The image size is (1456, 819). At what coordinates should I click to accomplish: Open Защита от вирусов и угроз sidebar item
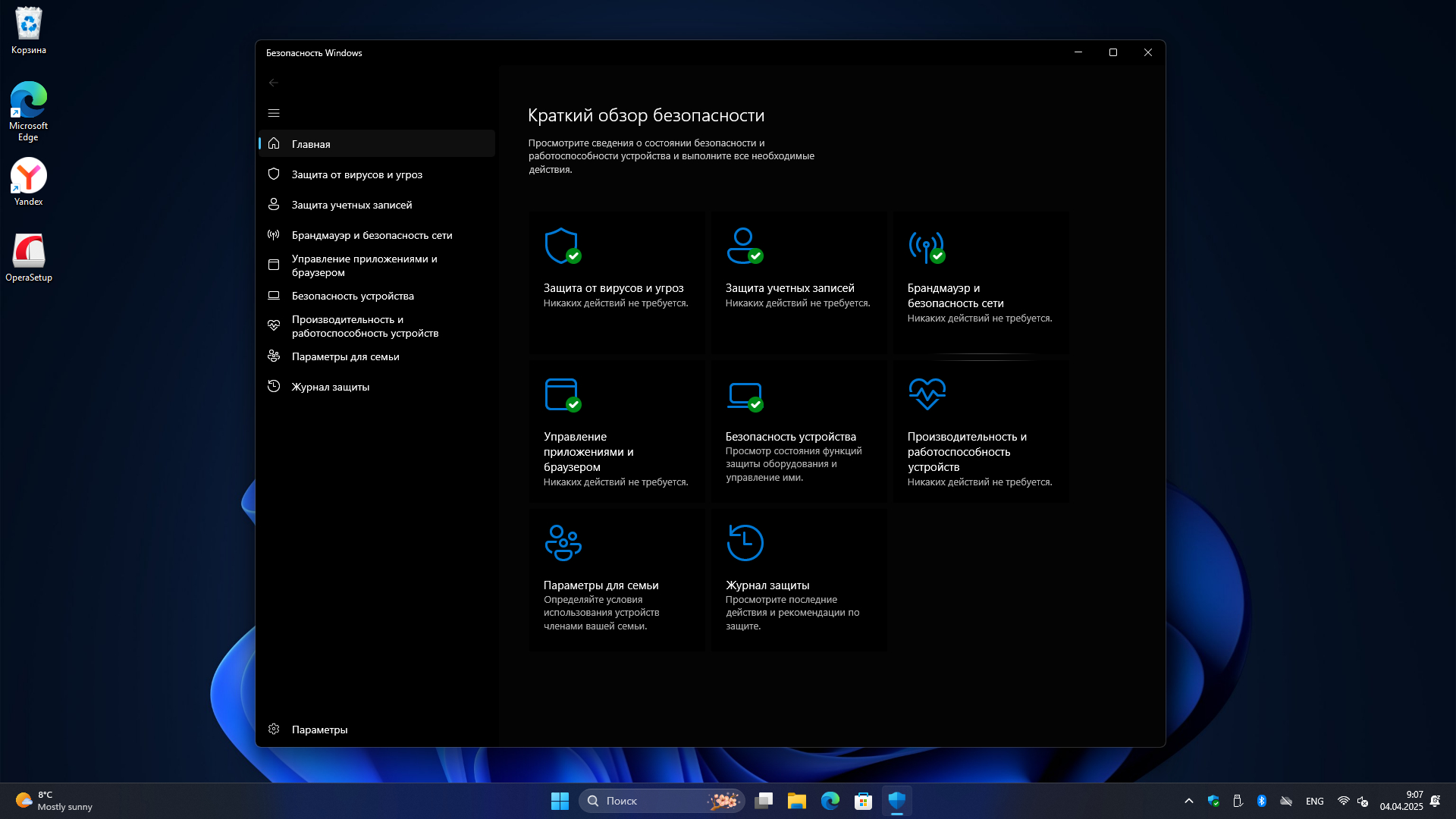pyautogui.click(x=356, y=174)
